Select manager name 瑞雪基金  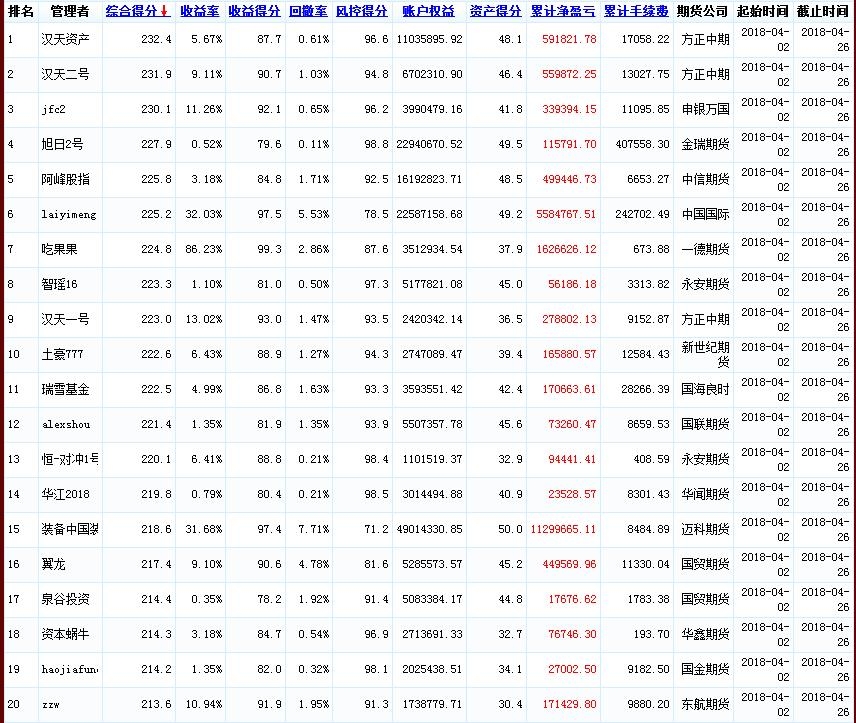pos(66,389)
